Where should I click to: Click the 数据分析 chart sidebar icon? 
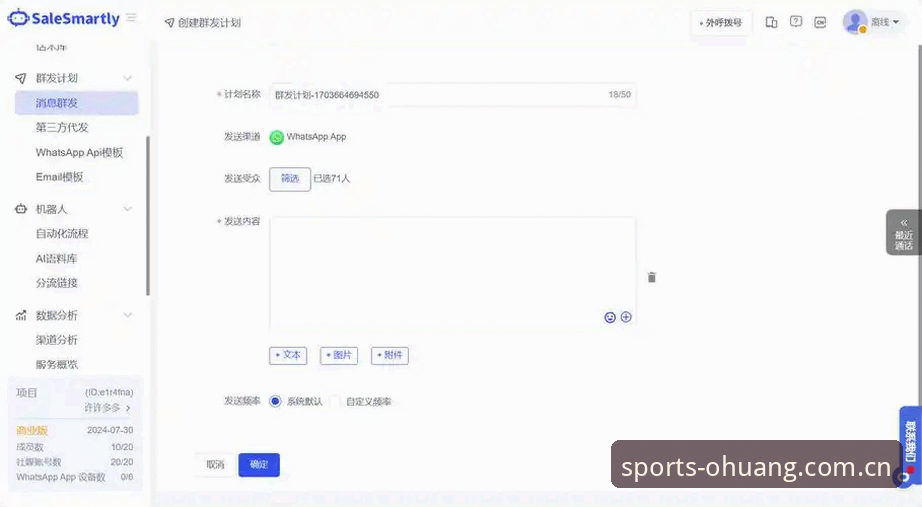click(x=21, y=315)
